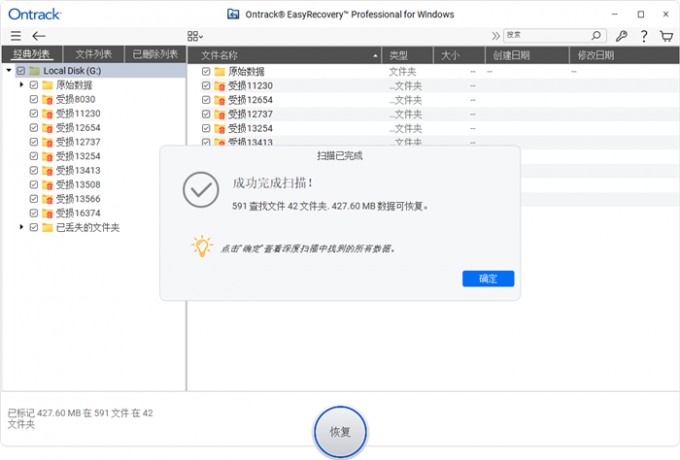Expand the 已丢失的文件夹 tree node
The image size is (680, 460).
point(21,227)
